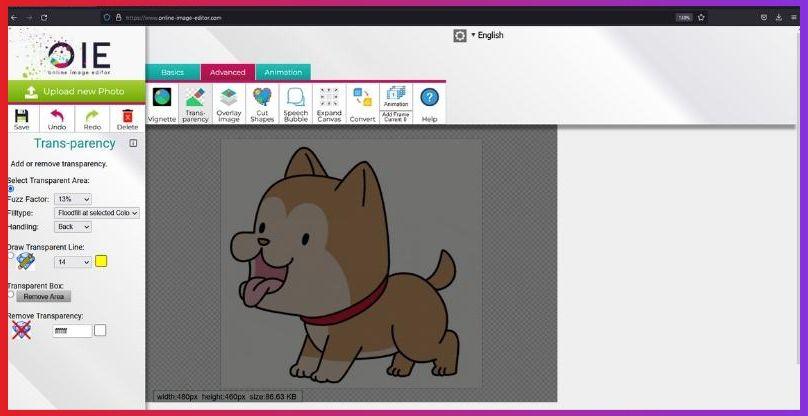Select the Vignette tool
Viewport: 808px width, 416px height.
click(162, 102)
